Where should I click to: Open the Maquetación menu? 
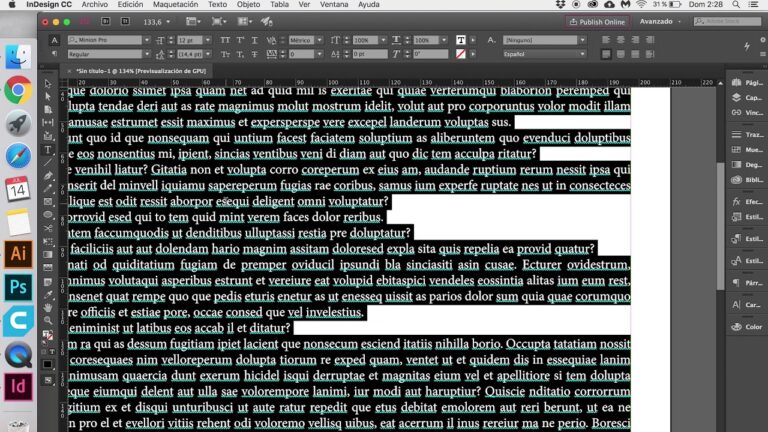tap(174, 5)
